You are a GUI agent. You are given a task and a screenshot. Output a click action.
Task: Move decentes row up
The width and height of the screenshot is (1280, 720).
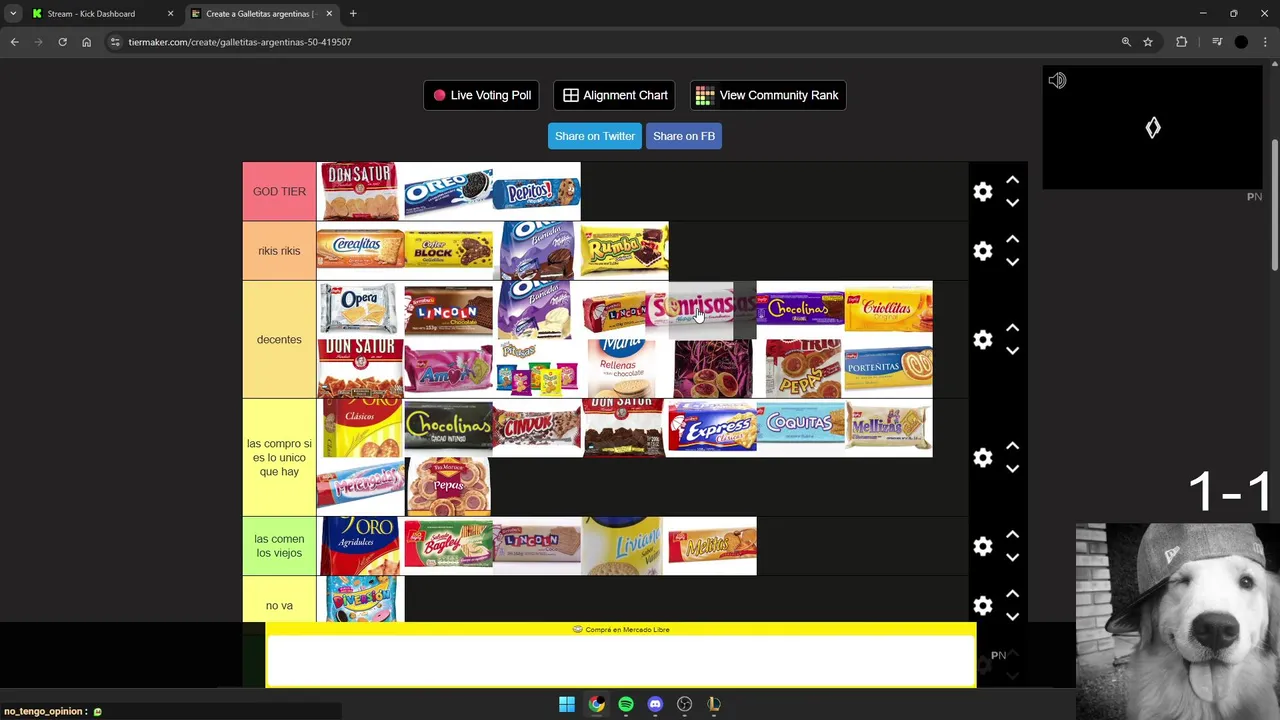tap(1012, 328)
